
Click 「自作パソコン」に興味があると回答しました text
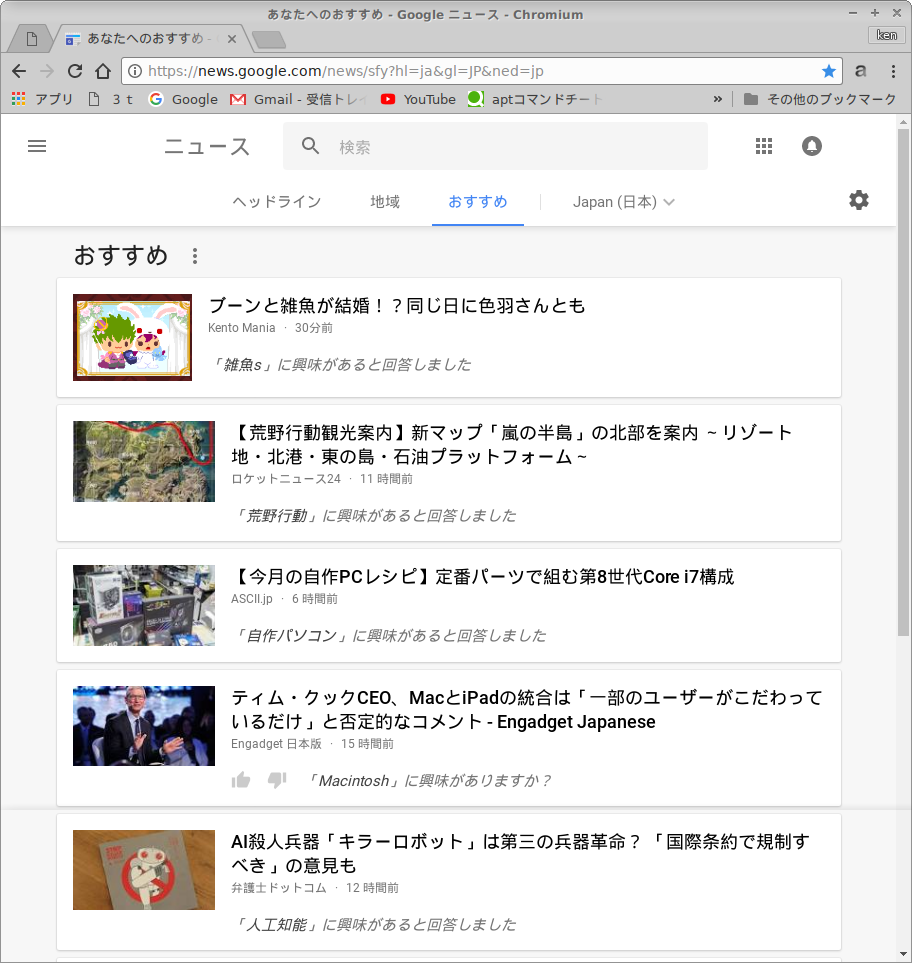coord(389,636)
